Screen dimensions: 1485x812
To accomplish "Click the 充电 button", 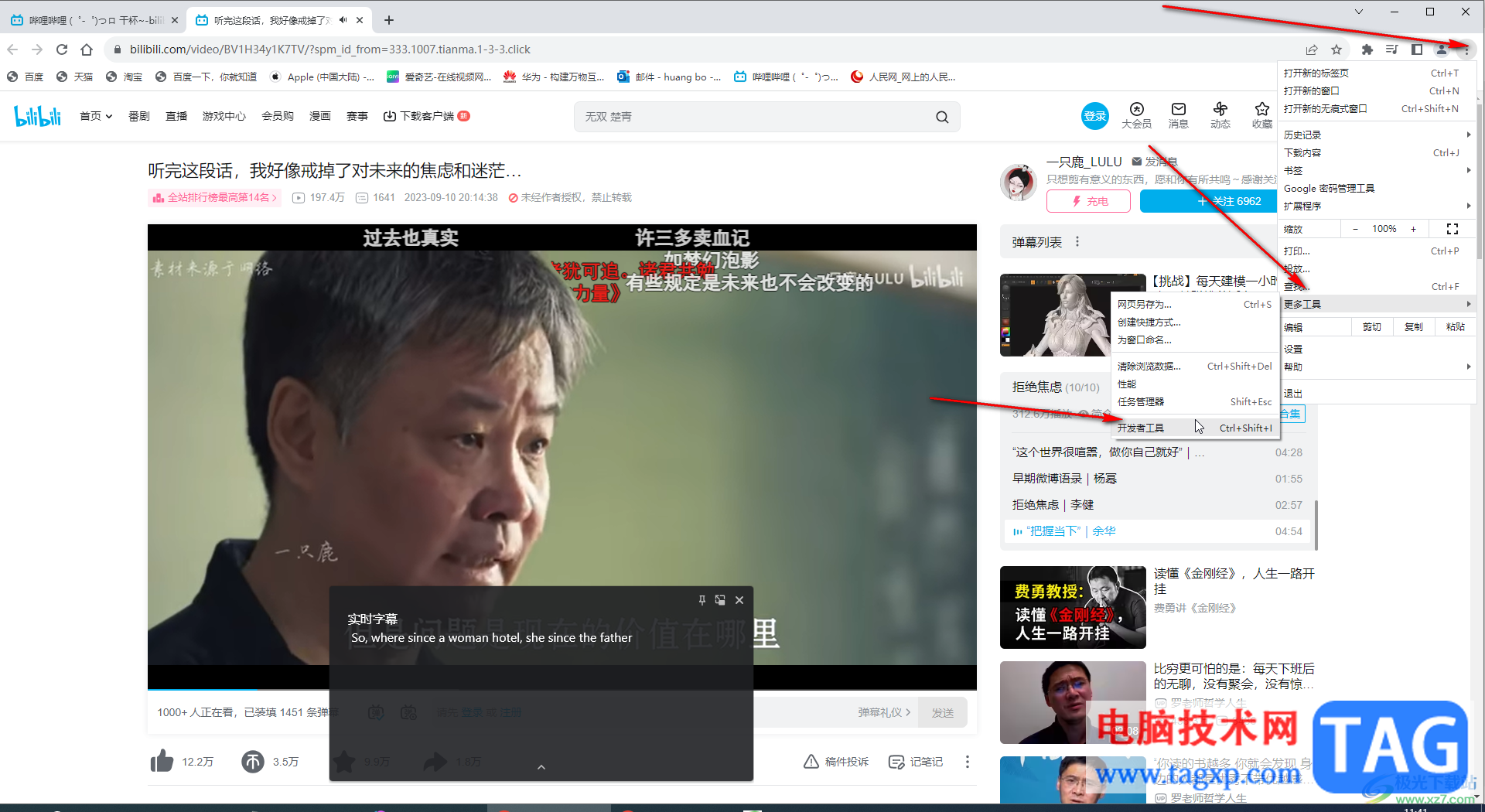I will click(x=1088, y=201).
